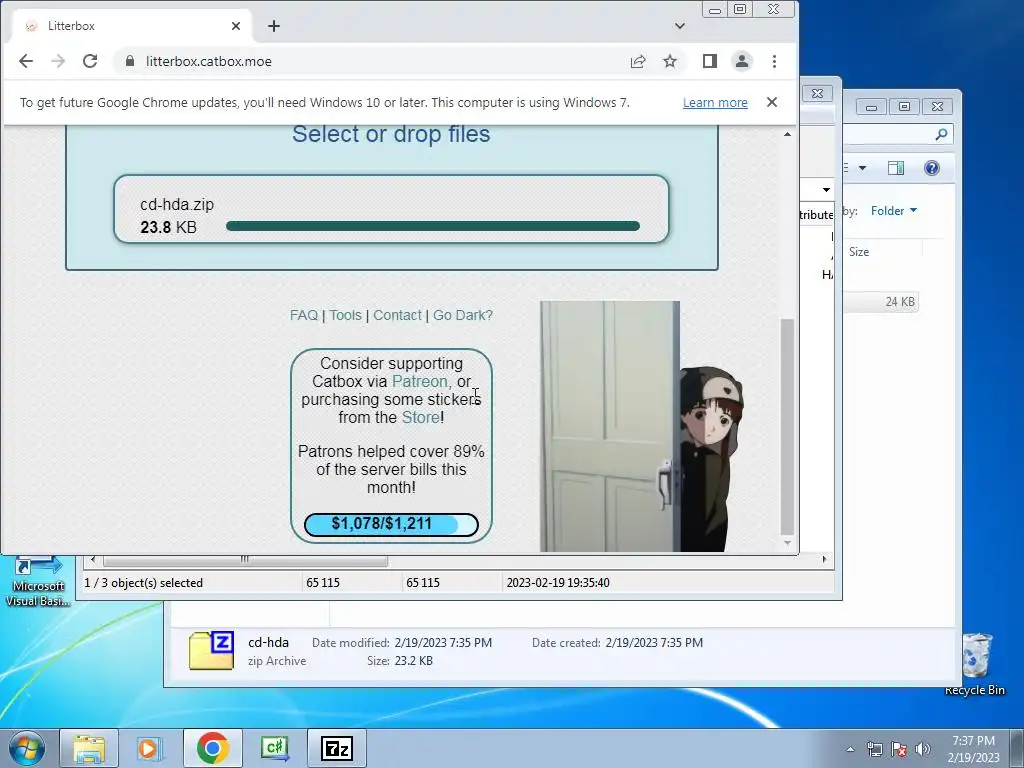Switch to 7-Zip in the taskbar

[x=337, y=748]
